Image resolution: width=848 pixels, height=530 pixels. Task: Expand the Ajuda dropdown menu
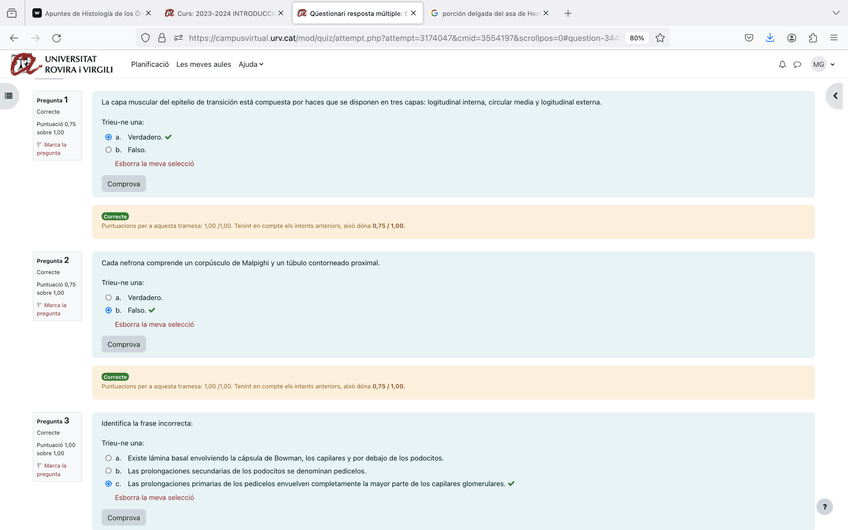click(x=251, y=64)
